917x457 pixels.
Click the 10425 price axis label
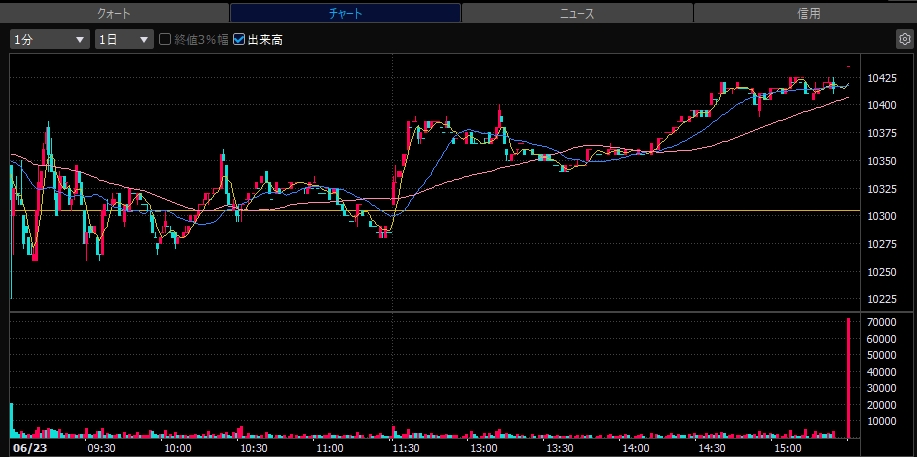click(882, 78)
